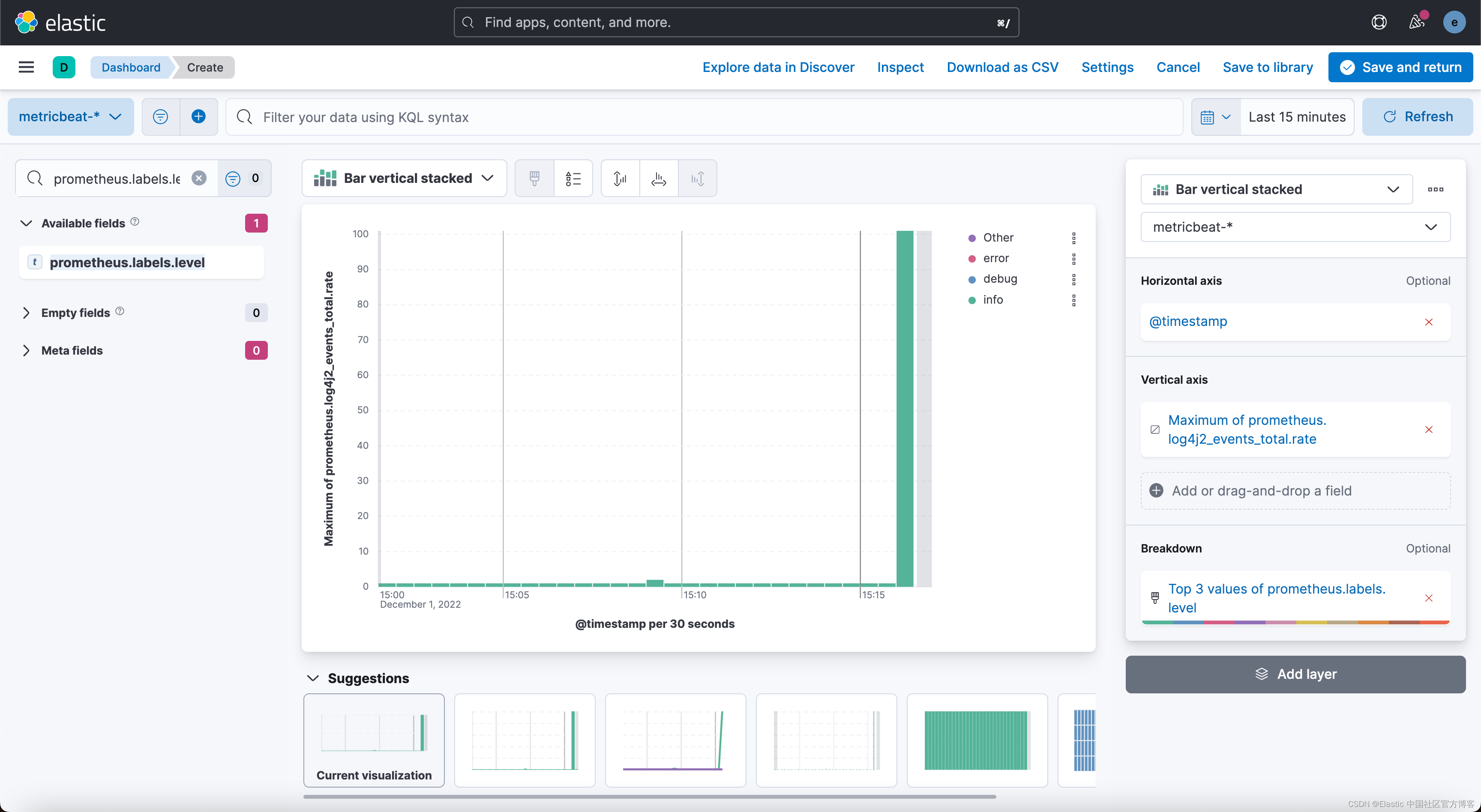
Task: Open the field type filter
Action: pyautogui.click(x=244, y=178)
